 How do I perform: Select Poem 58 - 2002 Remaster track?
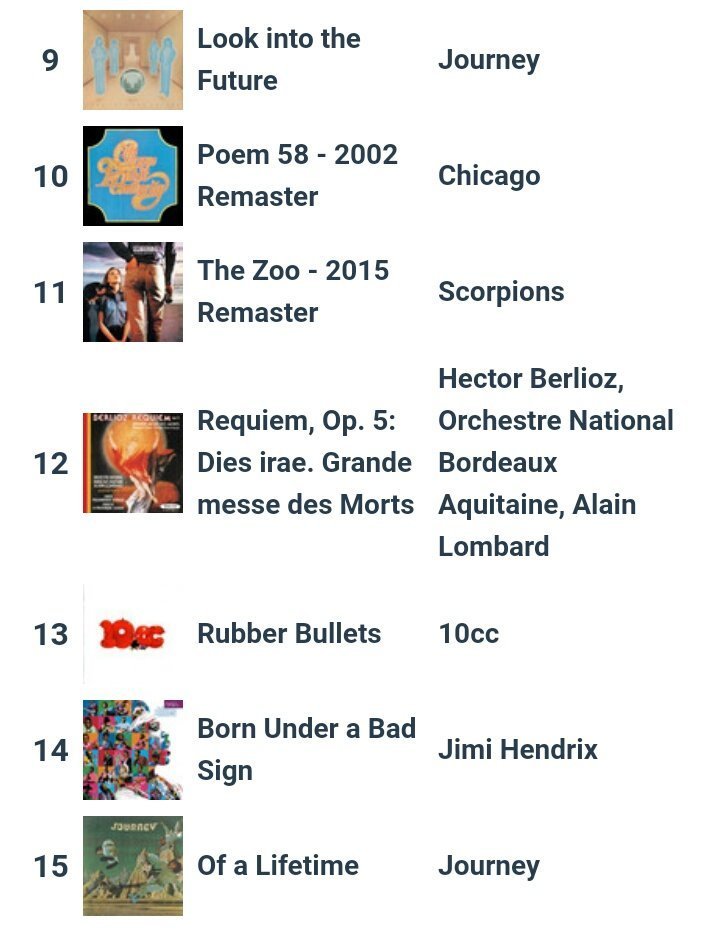[297, 175]
